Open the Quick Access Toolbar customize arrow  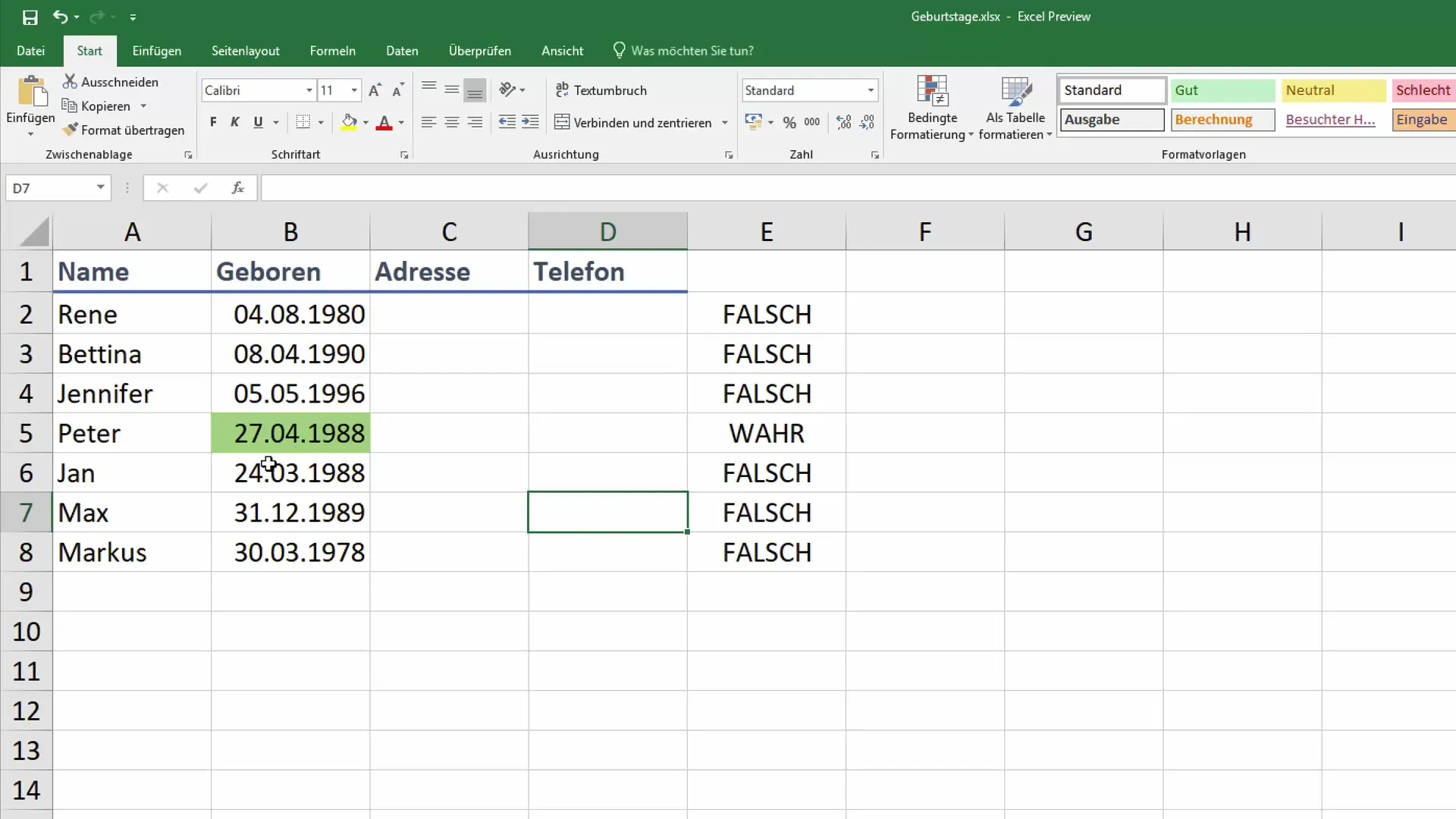[133, 17]
